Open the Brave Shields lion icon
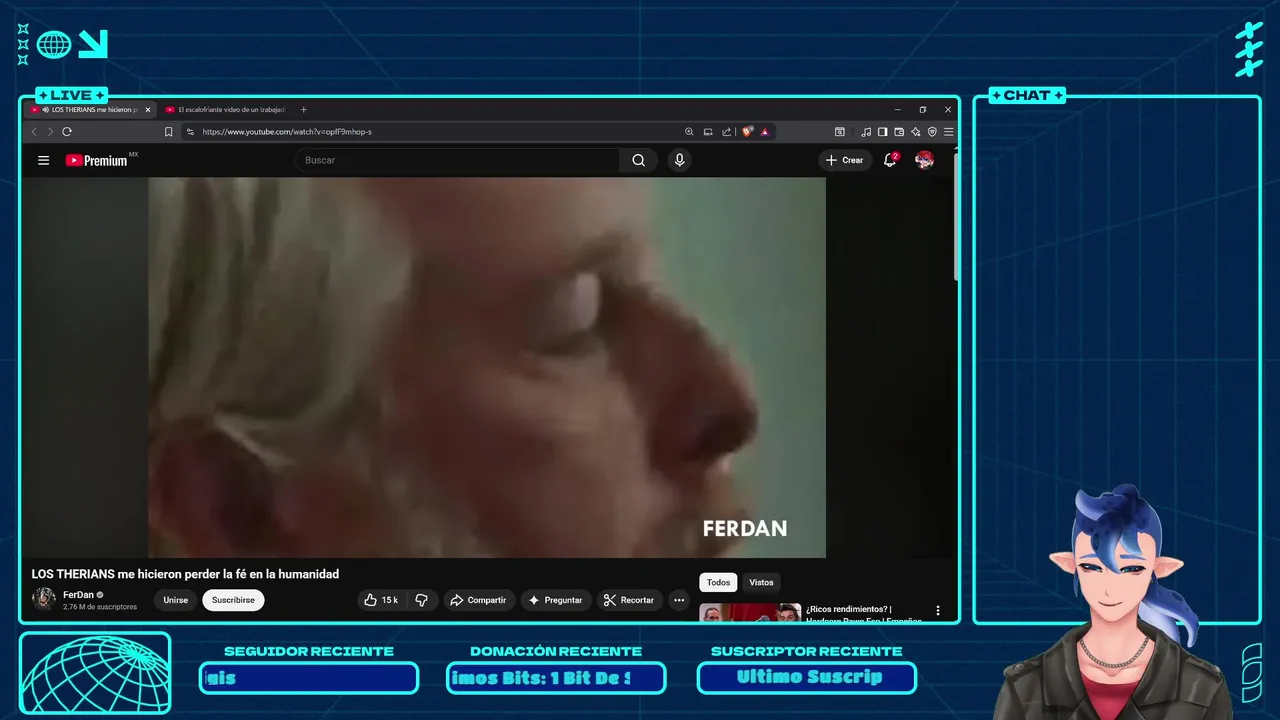 (x=747, y=131)
